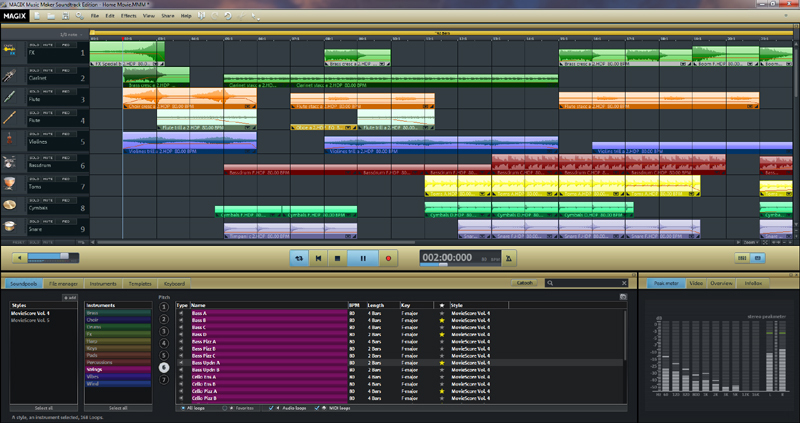Switch to the Templates tab
The width and height of the screenshot is (800, 423).
pyautogui.click(x=140, y=283)
